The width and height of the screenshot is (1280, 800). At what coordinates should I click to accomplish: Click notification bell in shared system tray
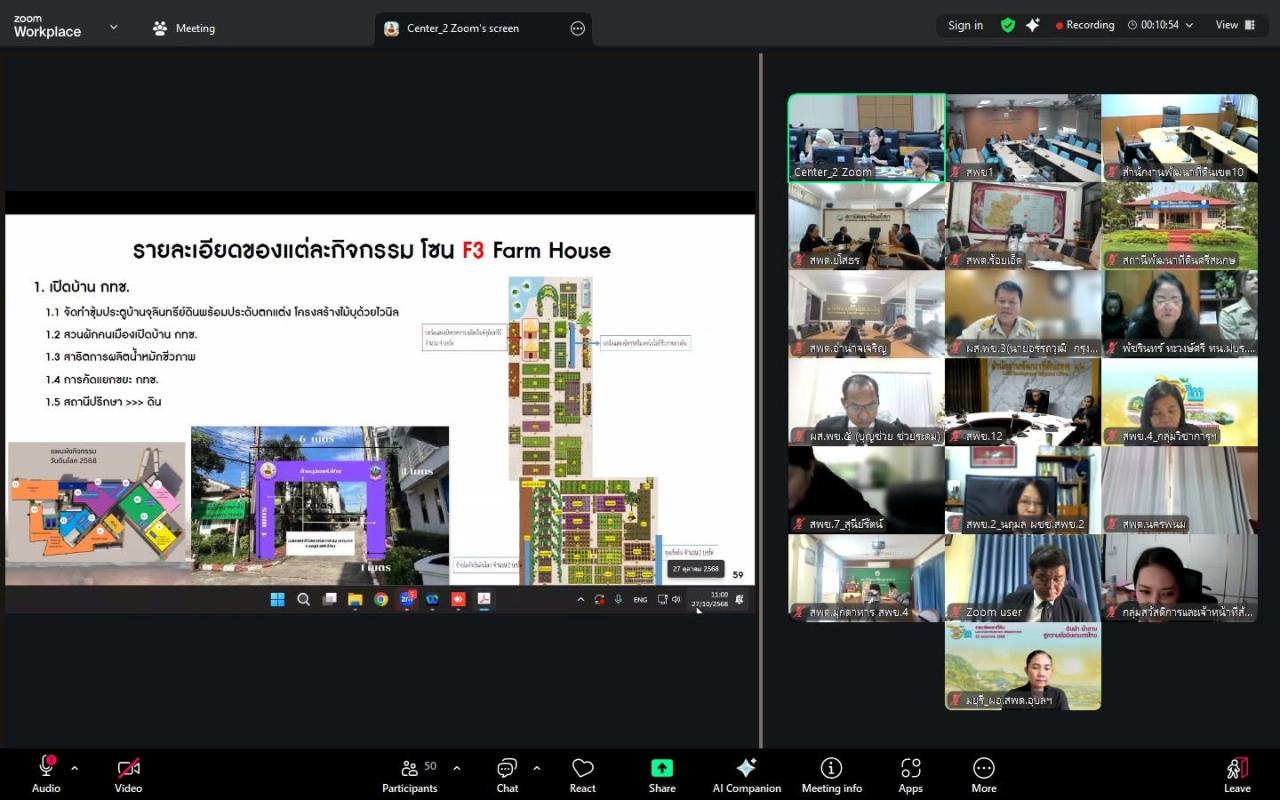(x=740, y=599)
